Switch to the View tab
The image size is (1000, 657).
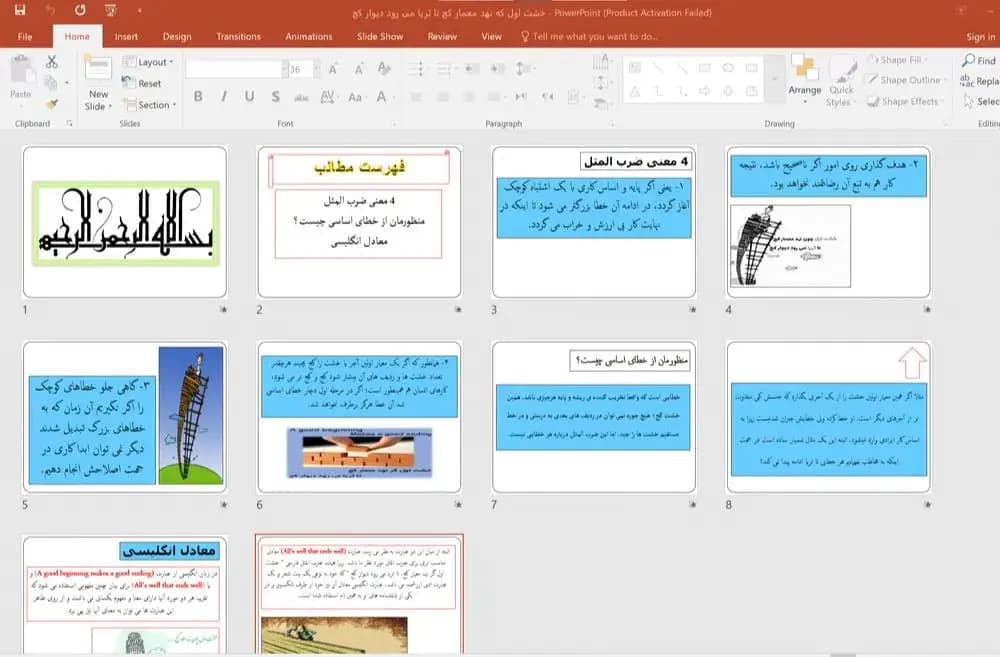click(491, 36)
